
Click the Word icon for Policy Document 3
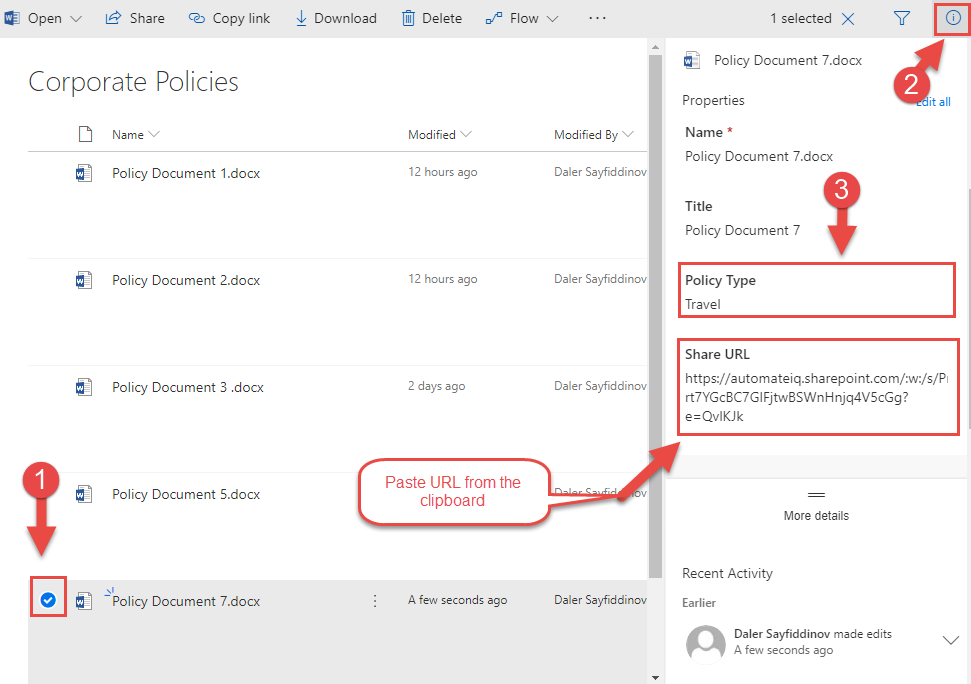click(x=84, y=387)
